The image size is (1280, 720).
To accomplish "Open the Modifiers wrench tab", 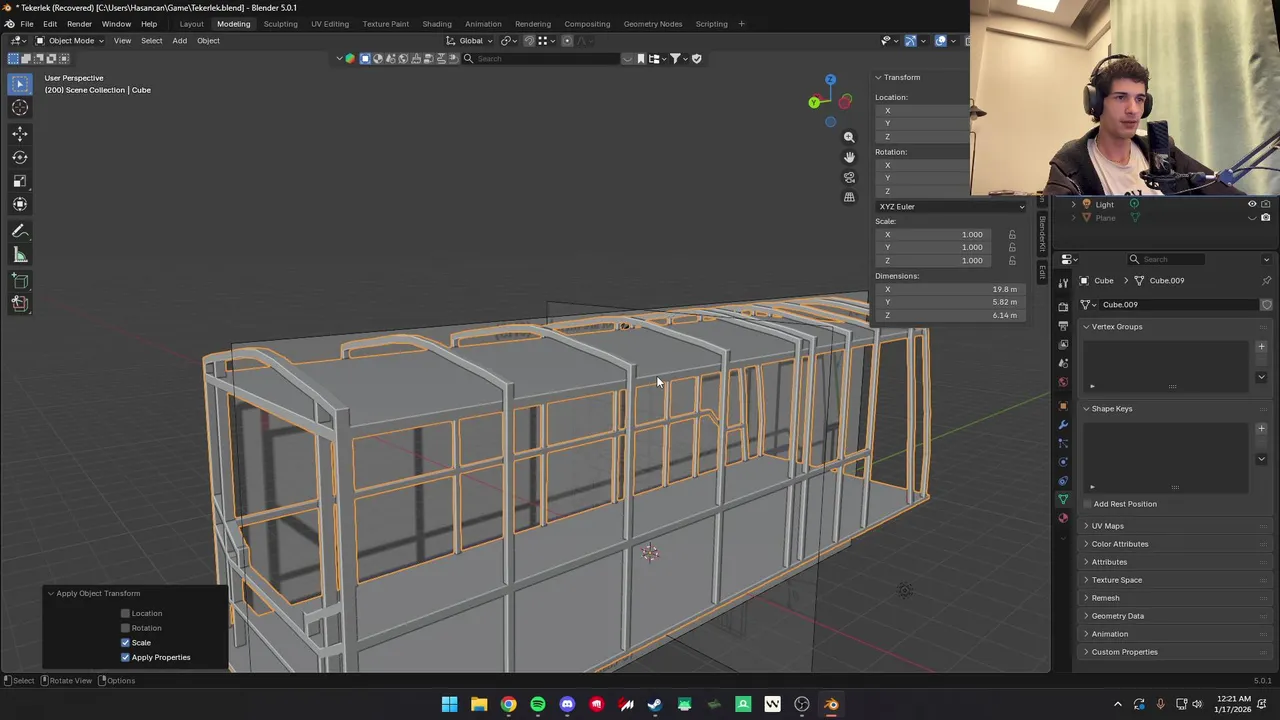I will (x=1063, y=425).
